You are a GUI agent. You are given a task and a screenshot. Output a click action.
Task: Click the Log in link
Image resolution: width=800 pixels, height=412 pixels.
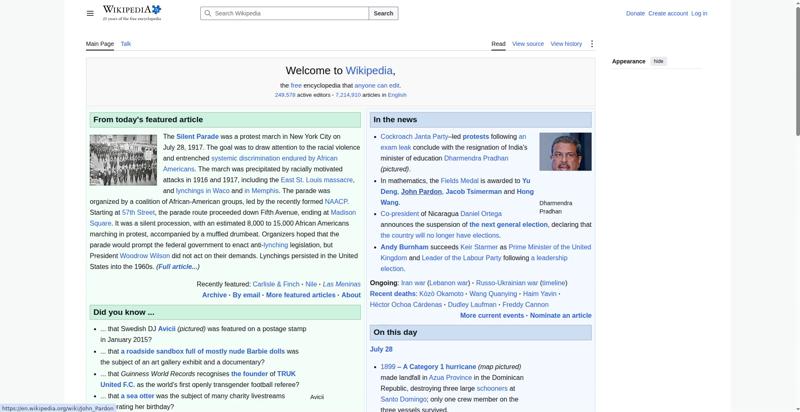click(x=699, y=13)
